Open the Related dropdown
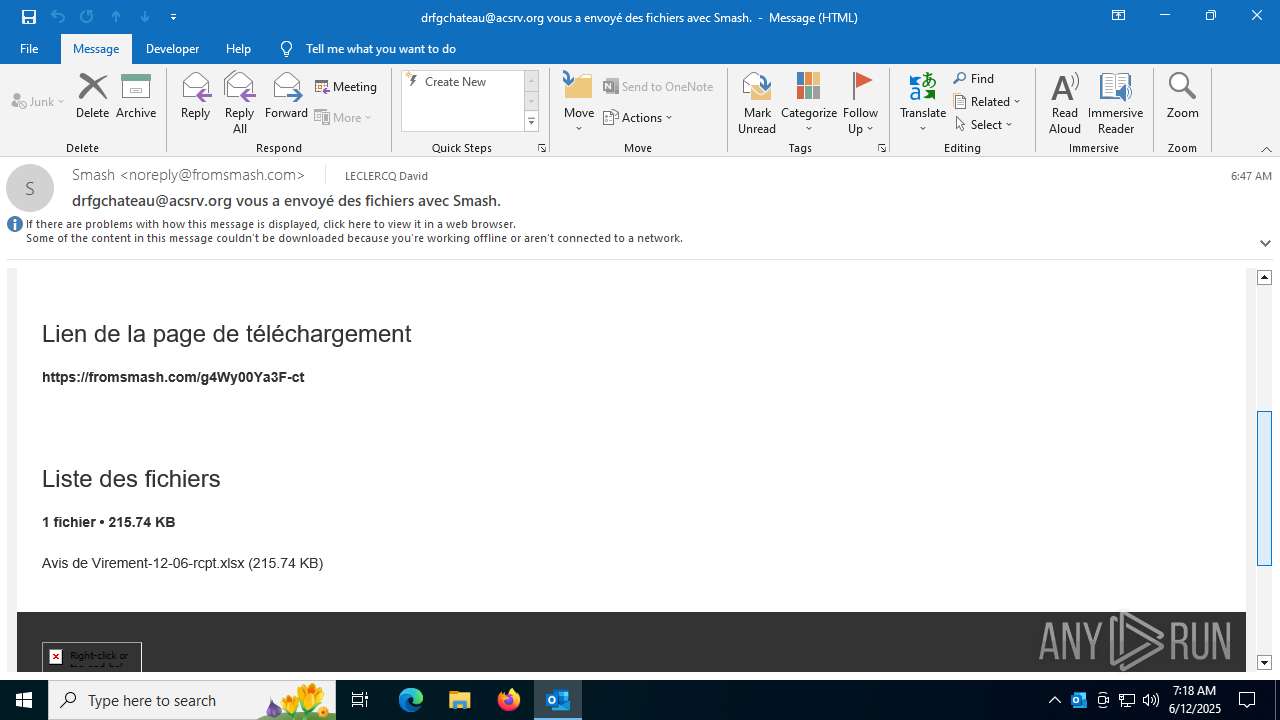1280x720 pixels. (x=987, y=101)
